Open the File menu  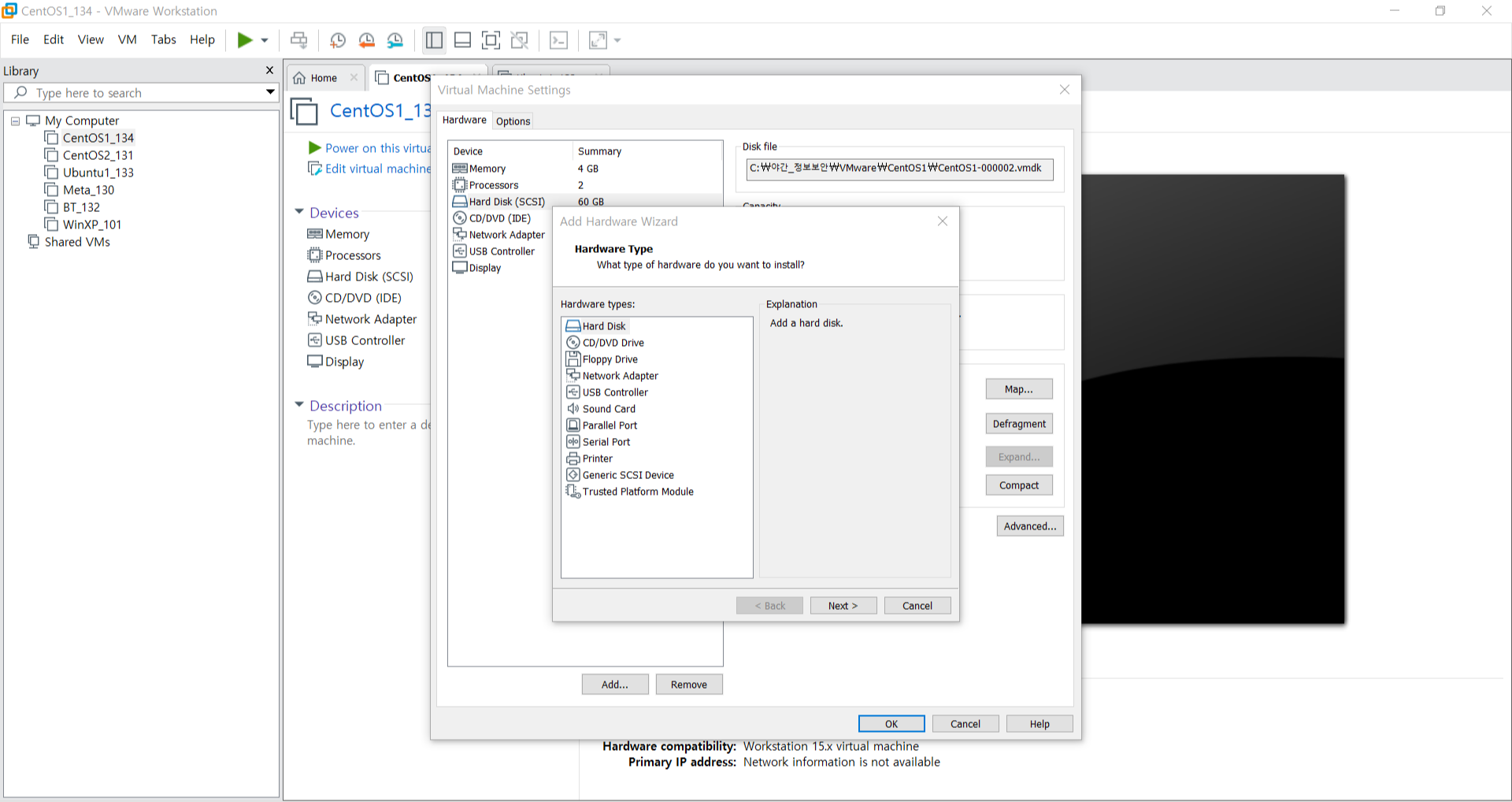[20, 39]
